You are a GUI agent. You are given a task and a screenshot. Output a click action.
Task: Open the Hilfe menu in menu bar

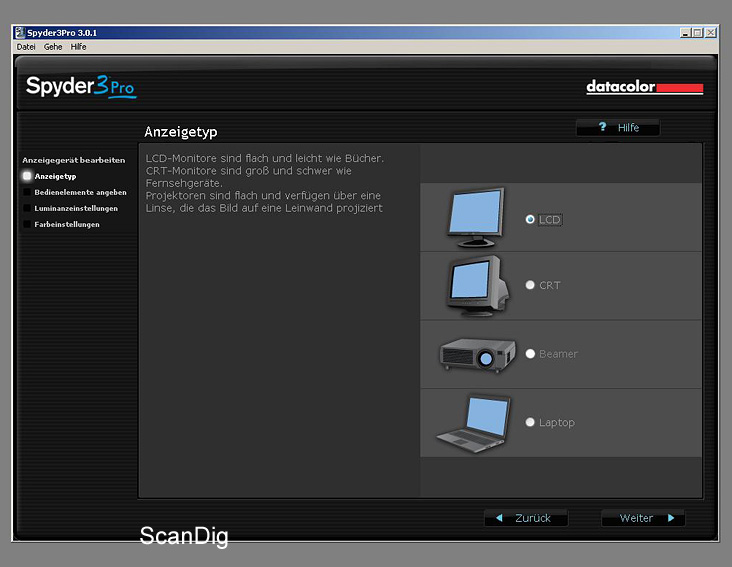pyautogui.click(x=78, y=47)
